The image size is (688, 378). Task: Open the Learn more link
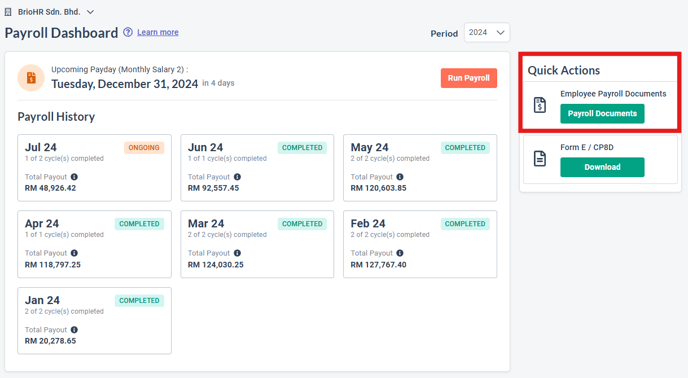point(158,32)
